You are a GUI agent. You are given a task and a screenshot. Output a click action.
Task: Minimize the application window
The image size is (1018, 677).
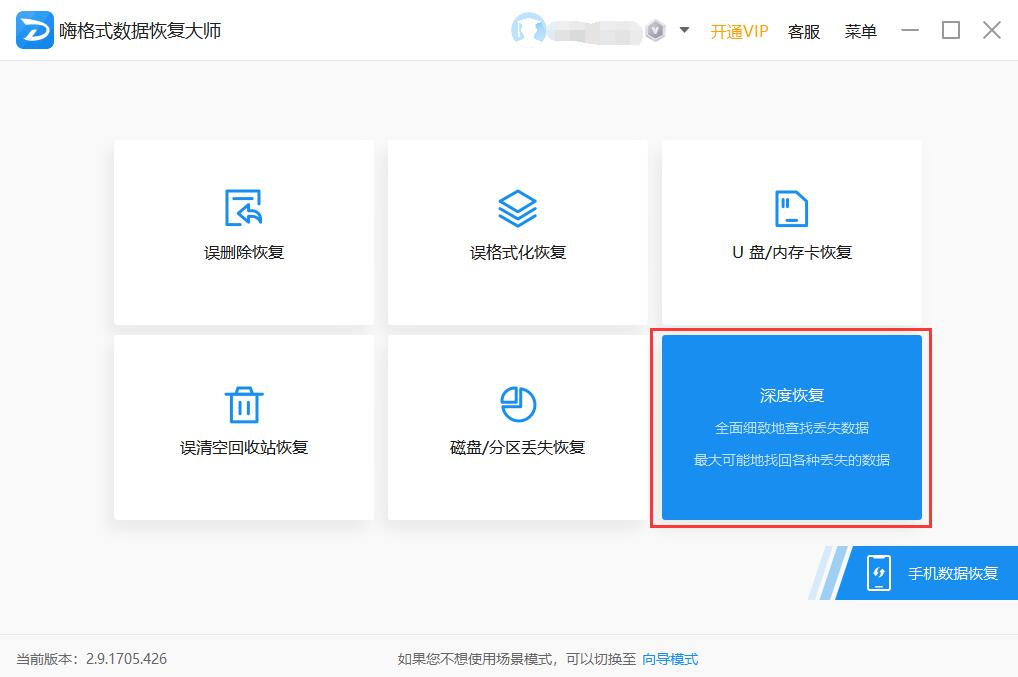point(910,30)
